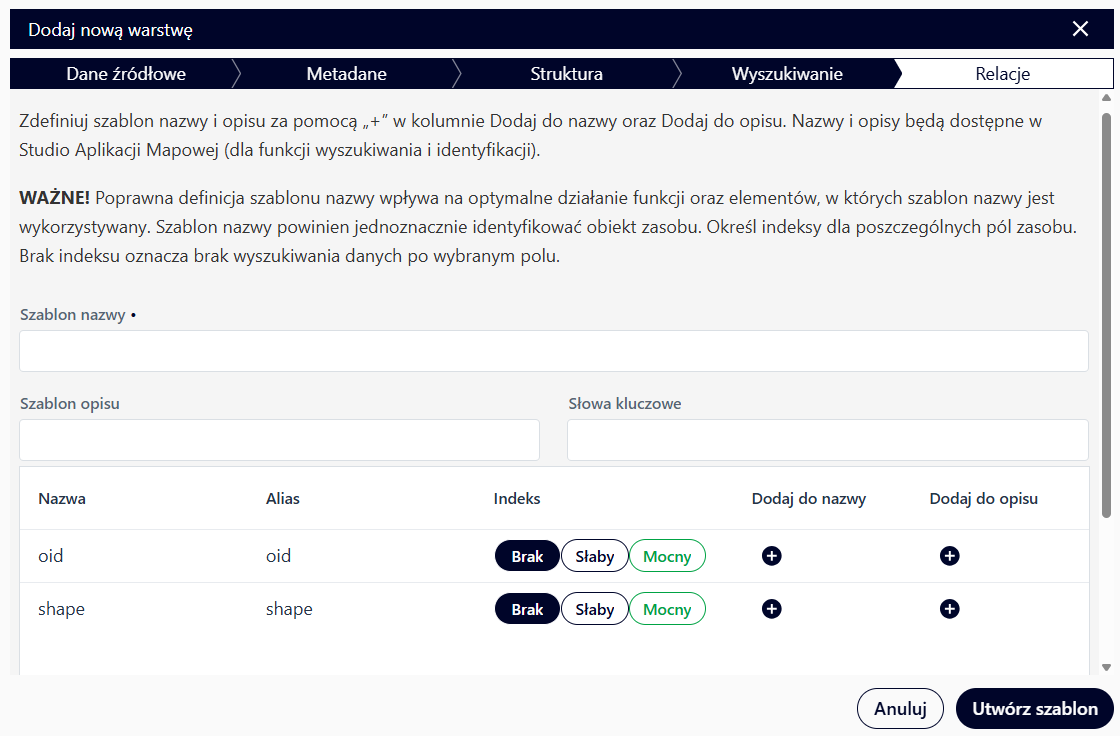Set shape index to Mocny

click(x=667, y=609)
